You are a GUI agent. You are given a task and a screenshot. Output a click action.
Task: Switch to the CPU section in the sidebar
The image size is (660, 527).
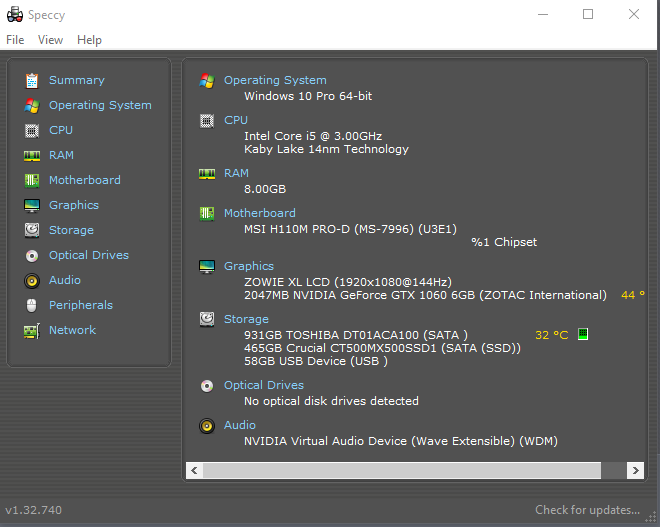coord(61,130)
